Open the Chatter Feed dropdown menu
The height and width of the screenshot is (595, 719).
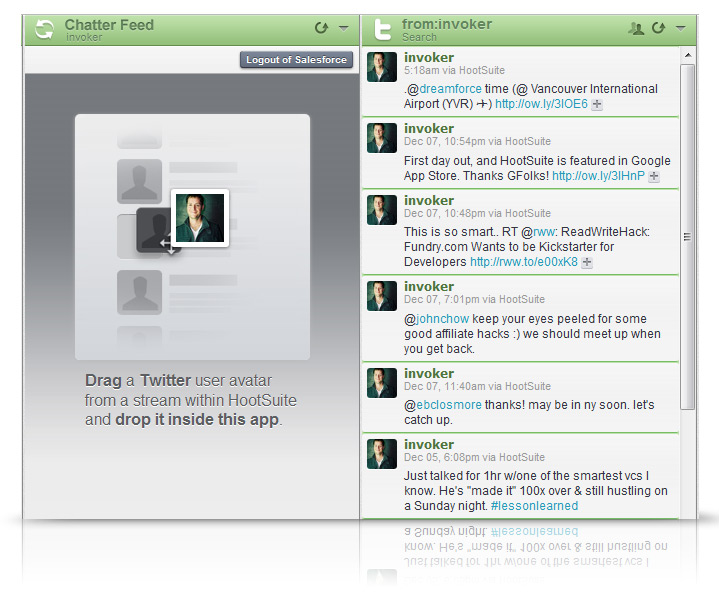click(343, 28)
